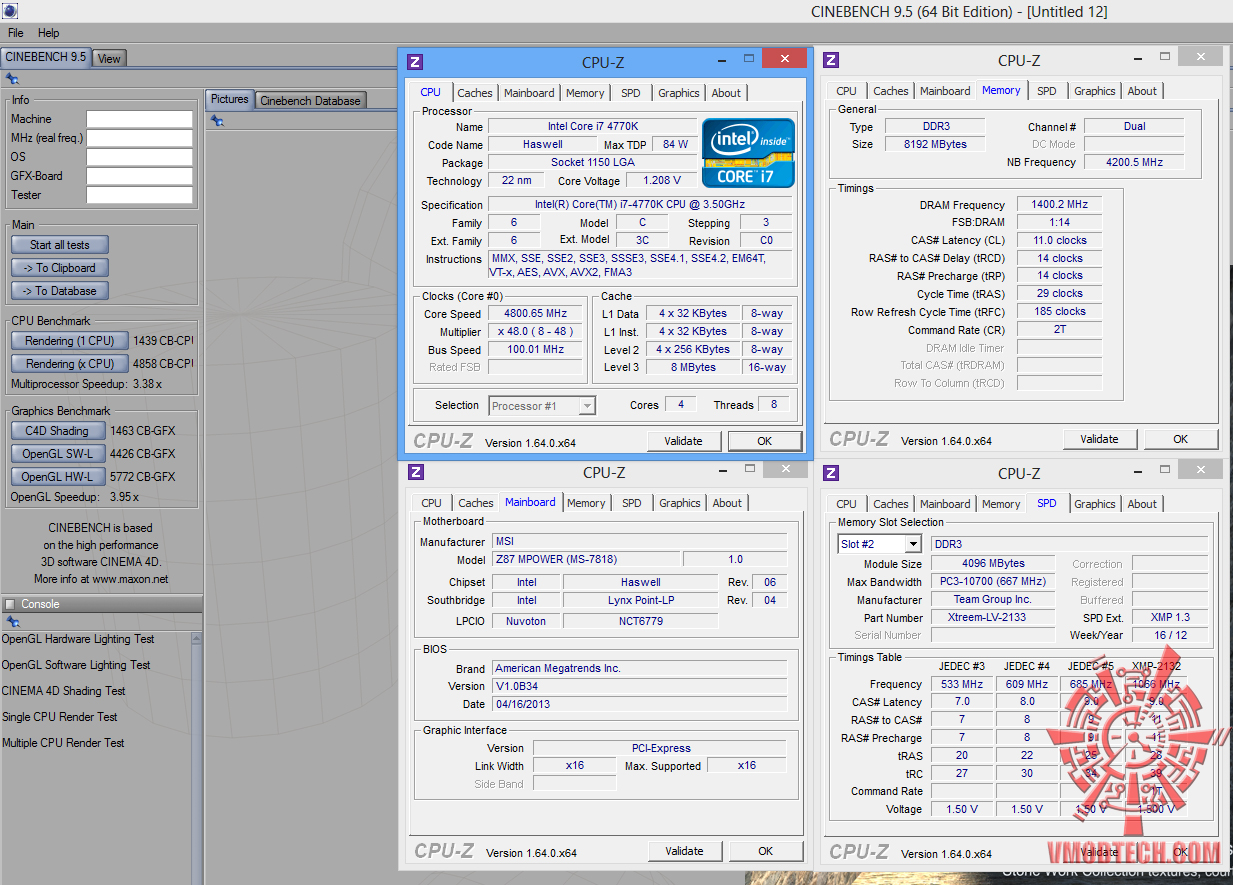Screen dimensions: 1233x885
Task: Open the View tab in Cinebench
Action: pyautogui.click(x=109, y=59)
